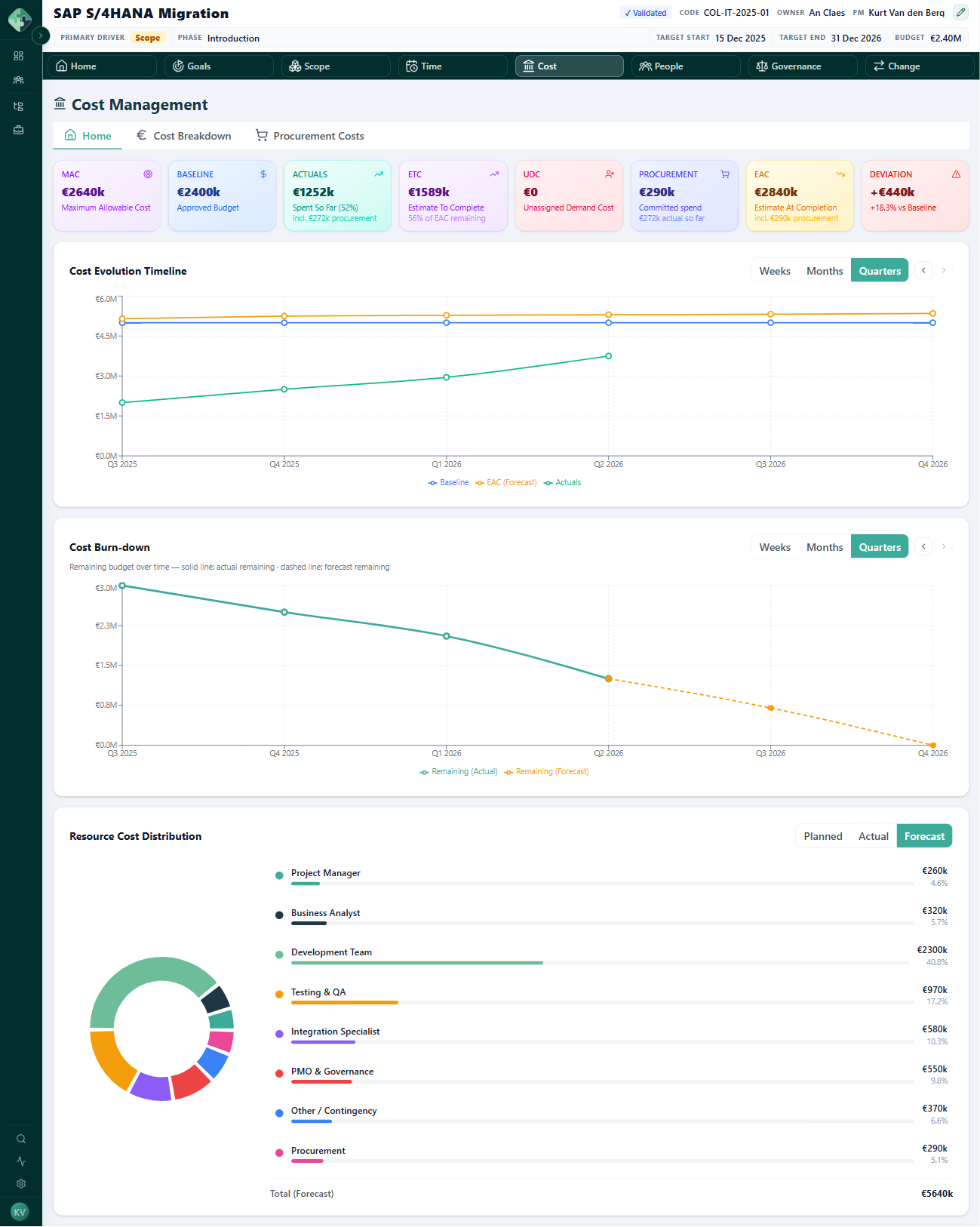
Task: Go to next period in Cost Evolution Timeline
Action: click(x=944, y=270)
